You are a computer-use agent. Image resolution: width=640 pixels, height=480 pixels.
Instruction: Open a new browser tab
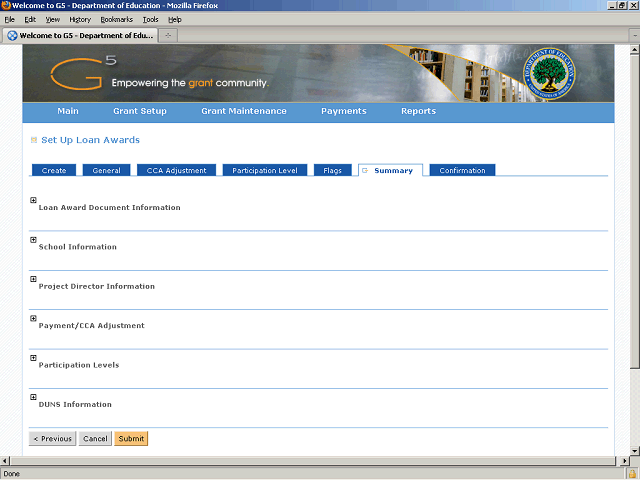[x=168, y=36]
